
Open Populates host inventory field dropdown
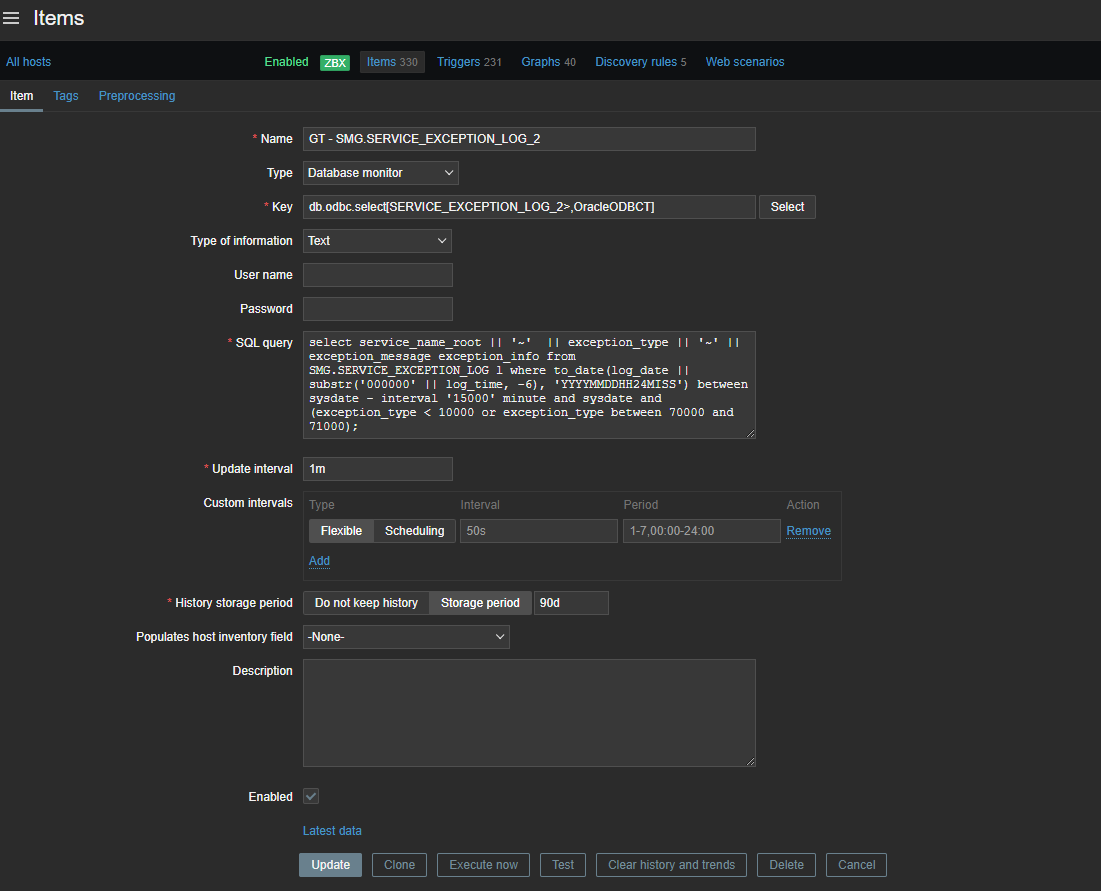pos(406,637)
